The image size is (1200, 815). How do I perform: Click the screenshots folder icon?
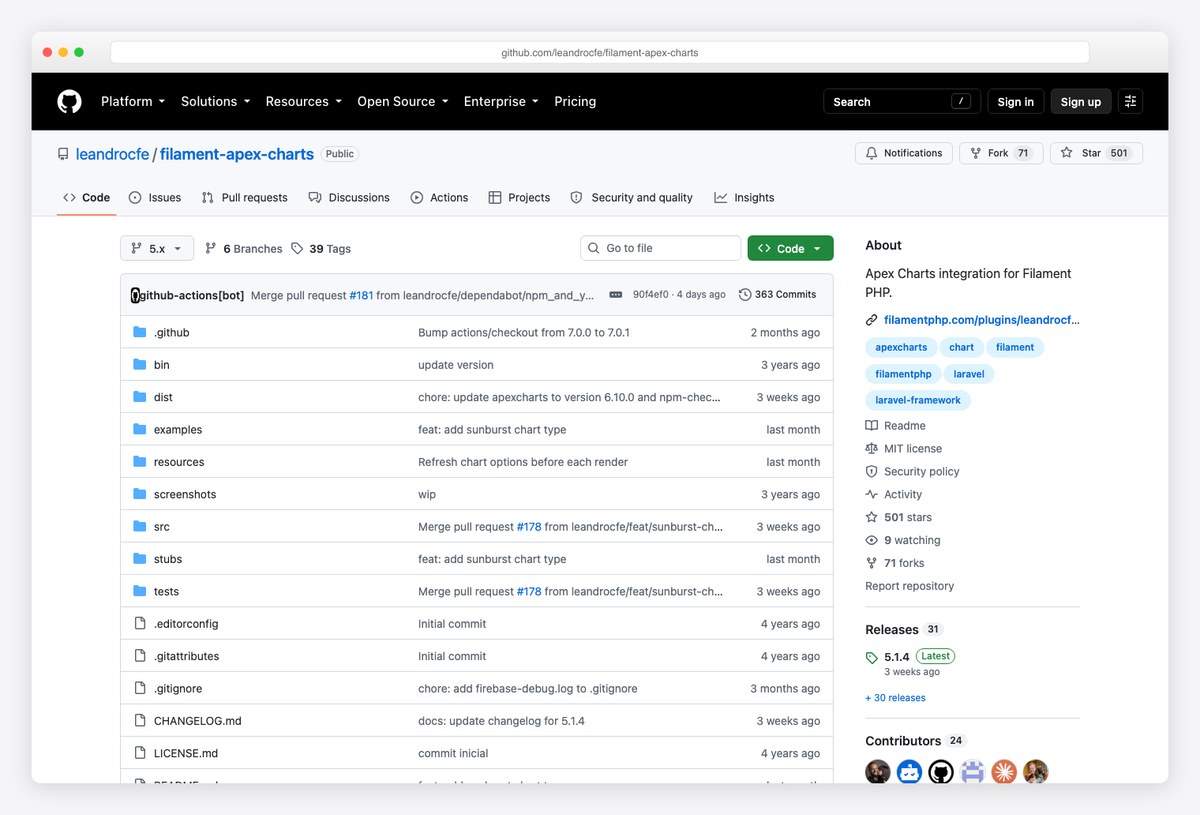point(140,494)
